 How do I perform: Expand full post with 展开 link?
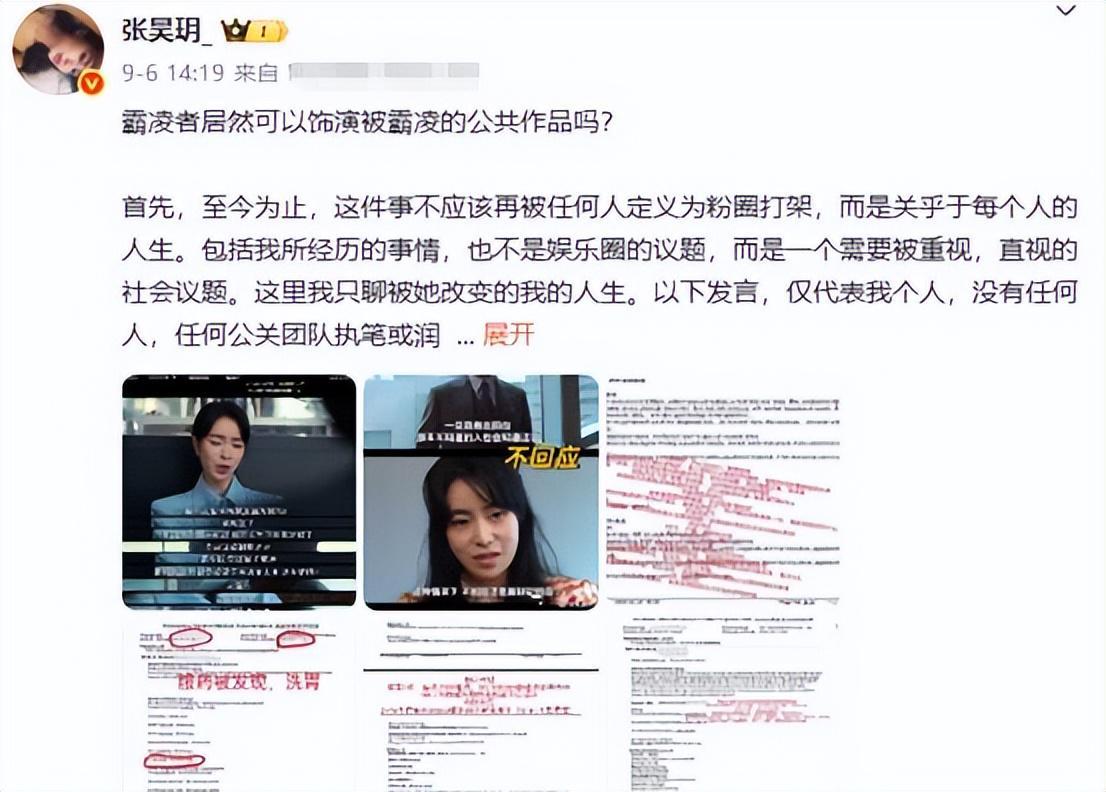coord(509,334)
